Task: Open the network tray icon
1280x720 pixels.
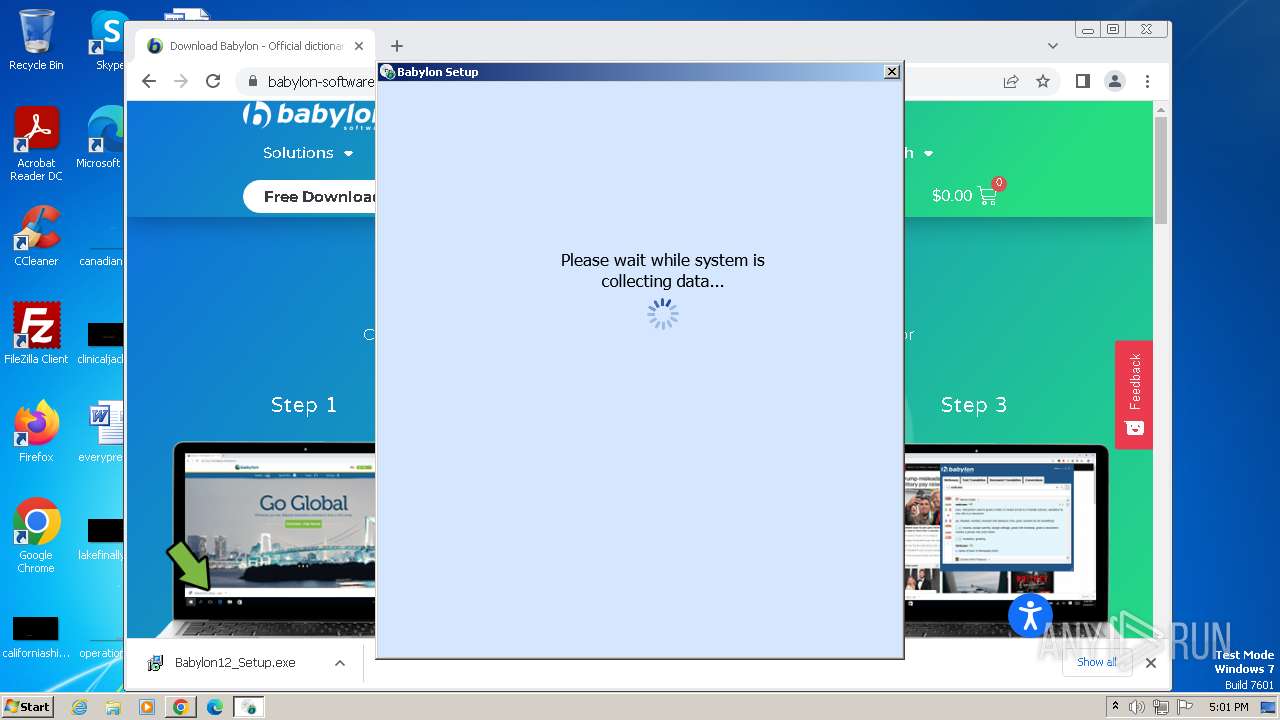Action: click(1161, 707)
